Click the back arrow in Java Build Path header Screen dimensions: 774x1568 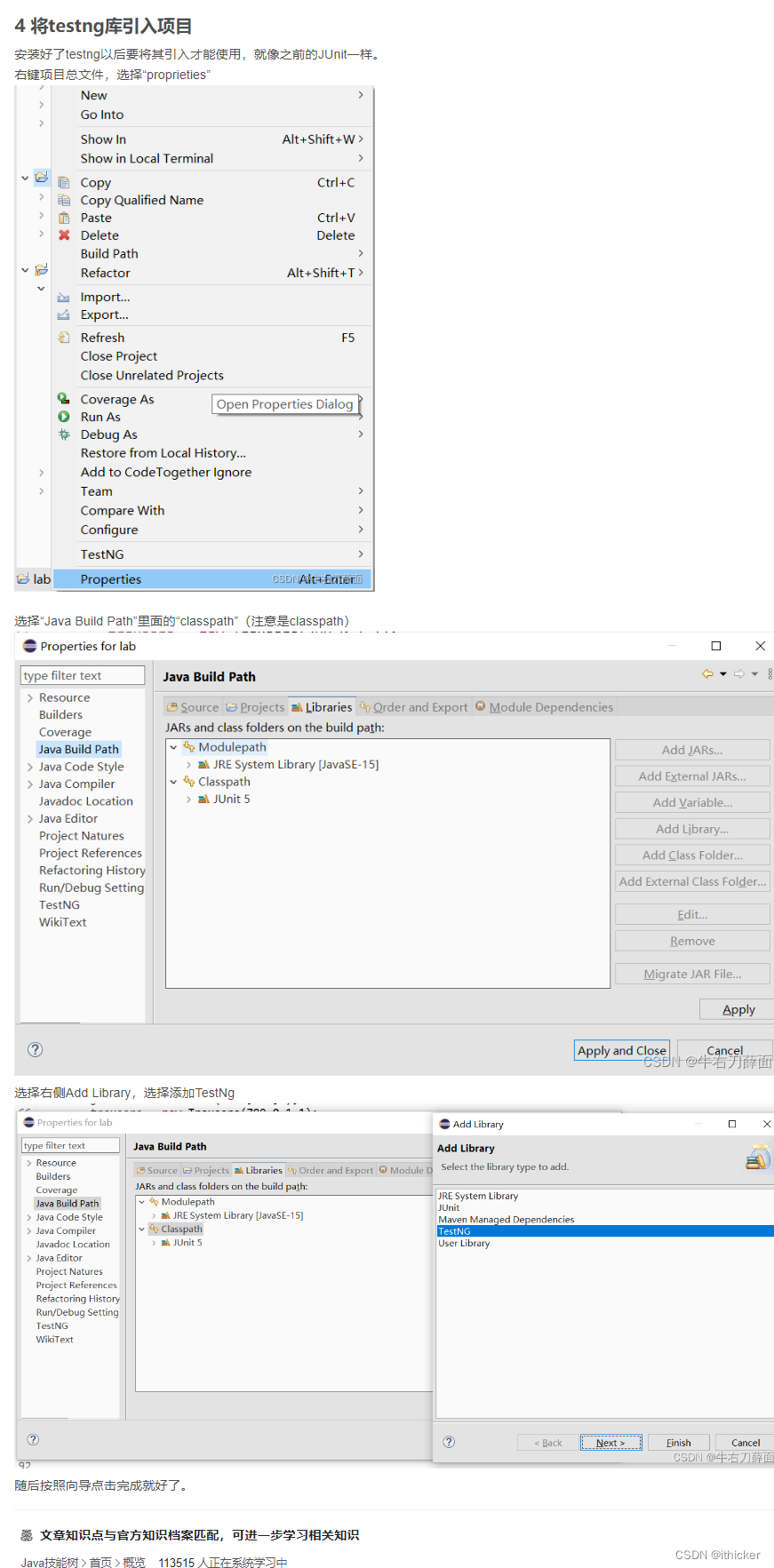pos(708,674)
